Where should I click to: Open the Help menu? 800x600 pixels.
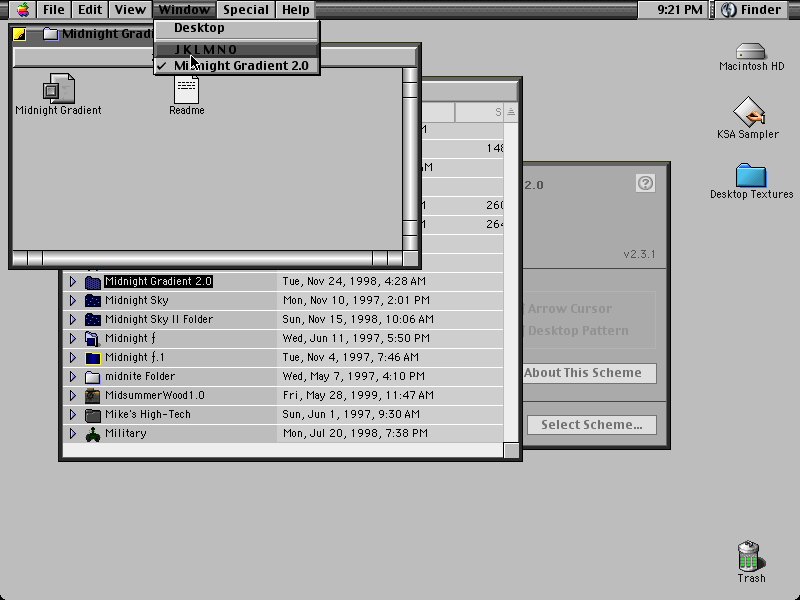click(296, 10)
